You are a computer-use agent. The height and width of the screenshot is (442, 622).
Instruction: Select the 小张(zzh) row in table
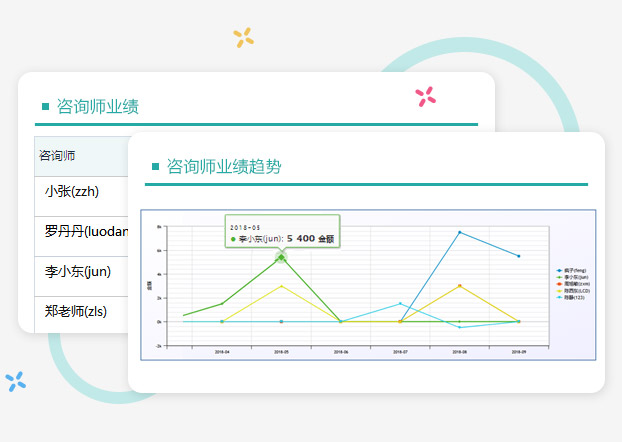(72, 191)
